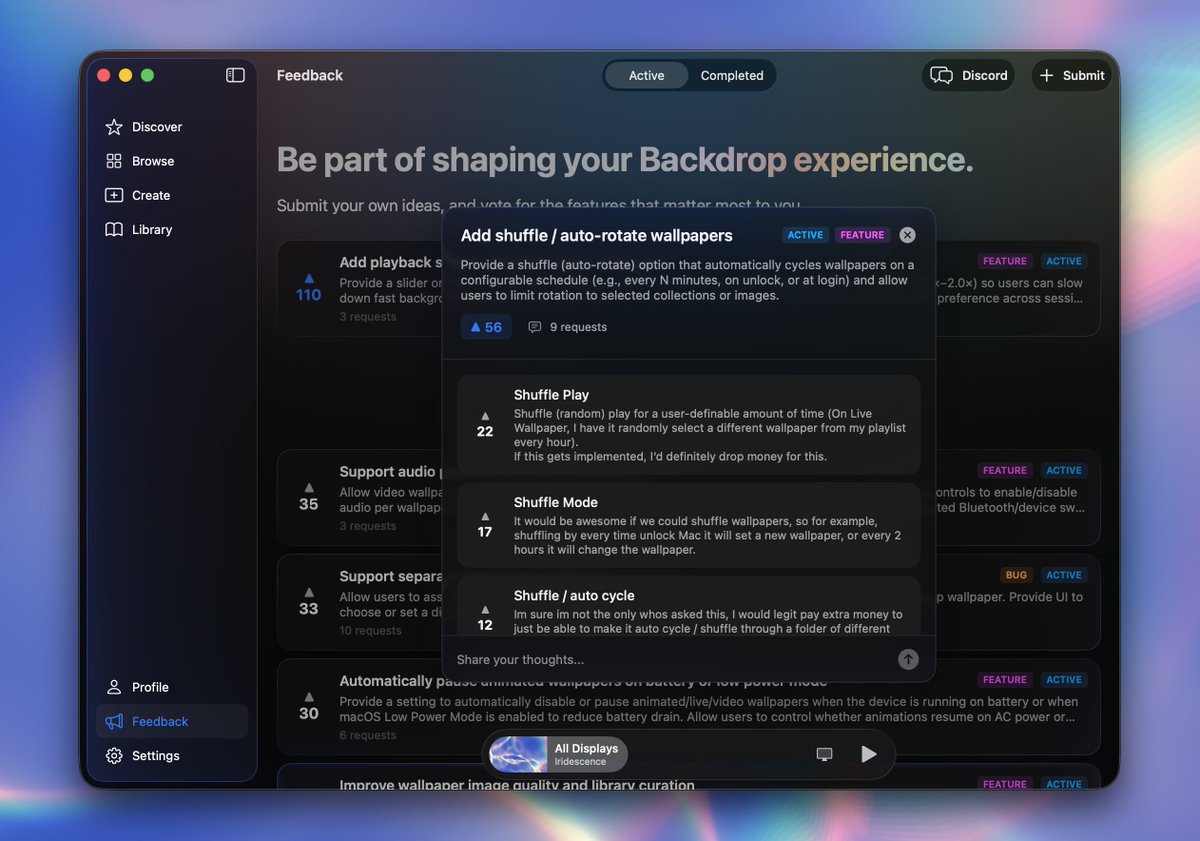Click the display selector monitor icon
Image resolution: width=1200 pixels, height=841 pixels.
824,754
